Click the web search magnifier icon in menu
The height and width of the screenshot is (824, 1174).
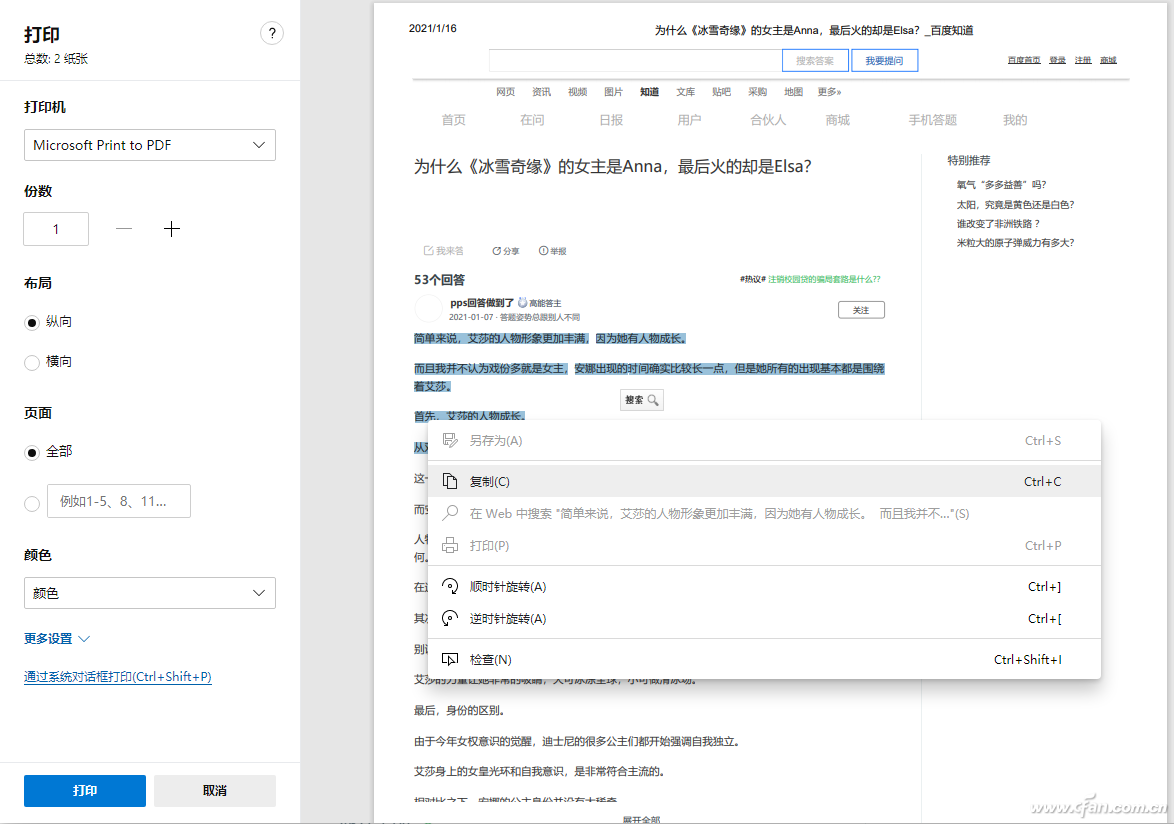coord(450,513)
